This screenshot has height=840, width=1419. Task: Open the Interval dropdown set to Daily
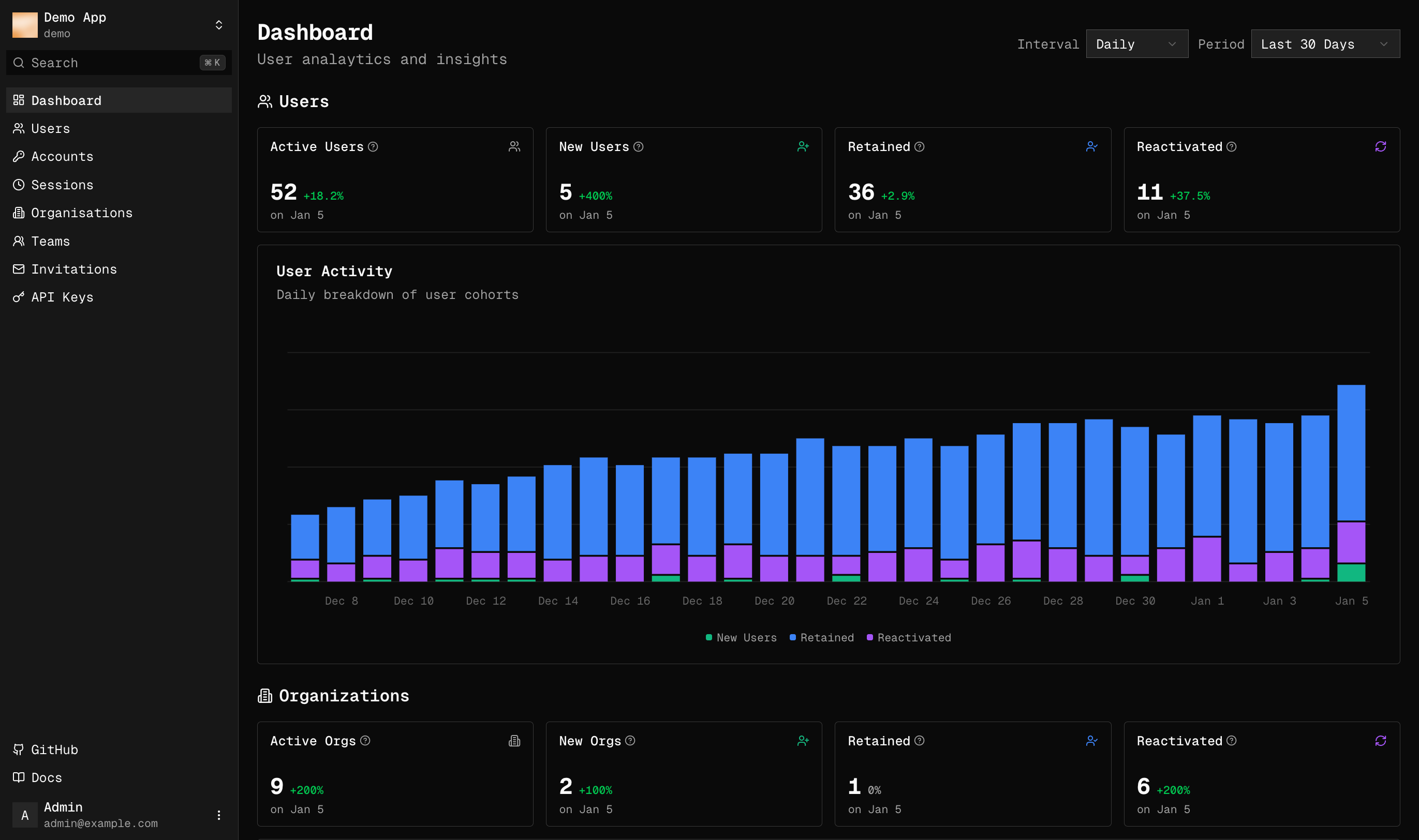1136,43
